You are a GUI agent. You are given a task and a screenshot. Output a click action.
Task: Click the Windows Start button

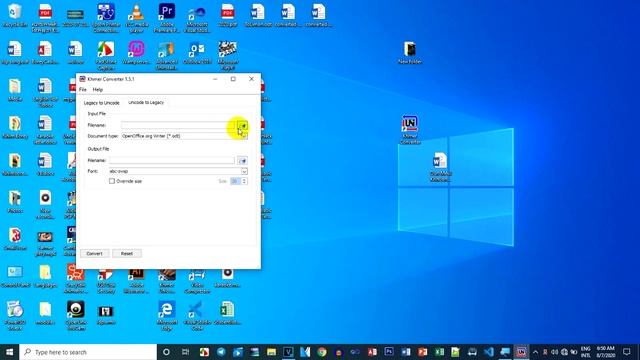9,352
